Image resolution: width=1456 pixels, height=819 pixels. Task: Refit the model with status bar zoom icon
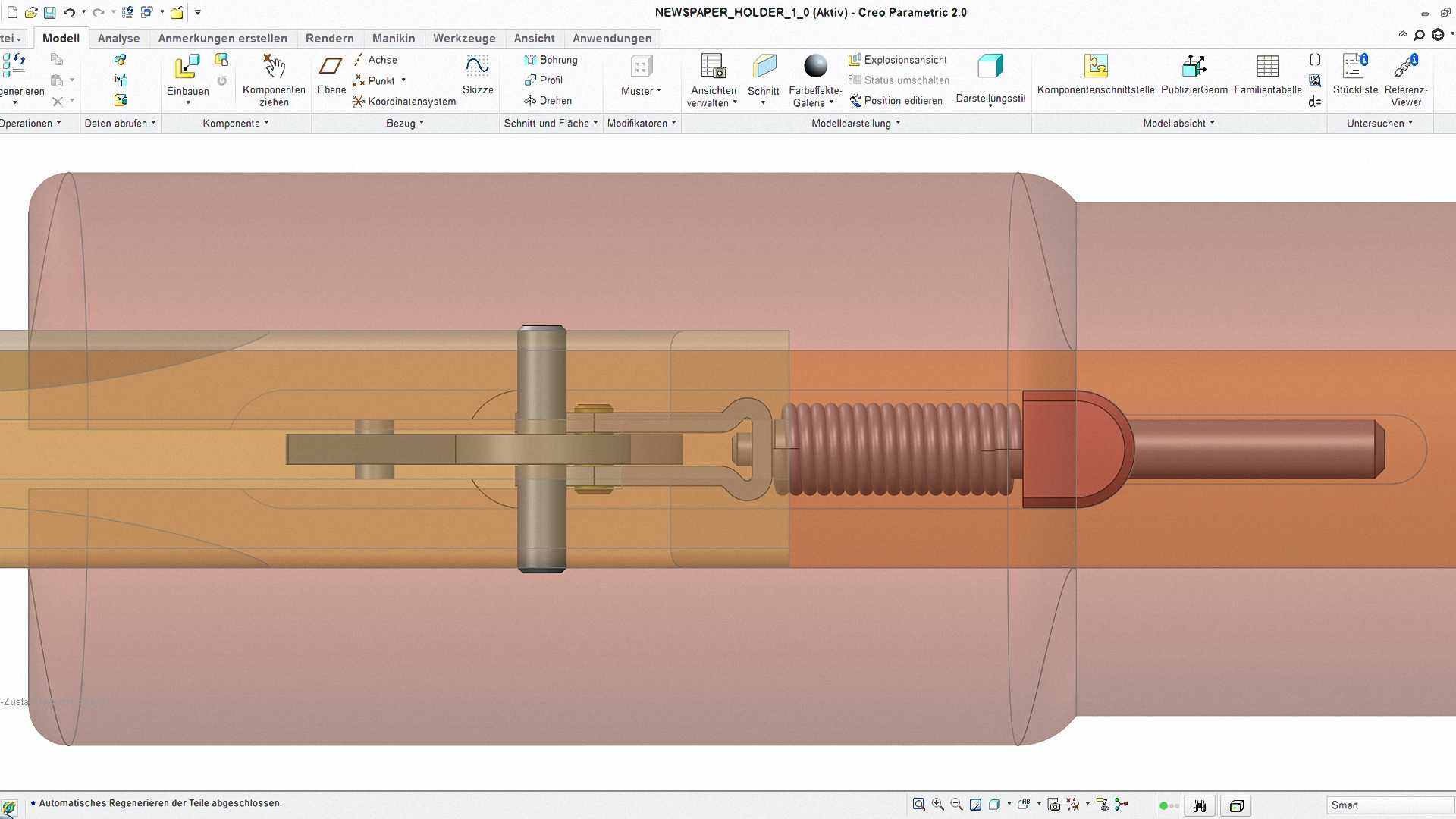click(x=919, y=805)
